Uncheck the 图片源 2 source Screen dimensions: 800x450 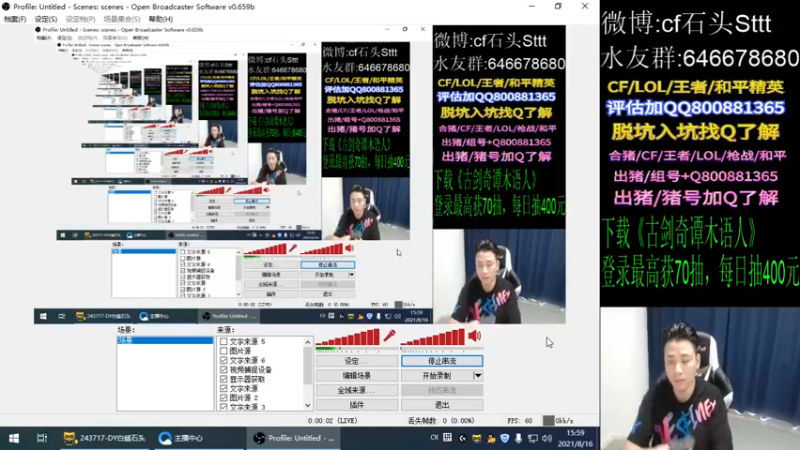(223, 397)
